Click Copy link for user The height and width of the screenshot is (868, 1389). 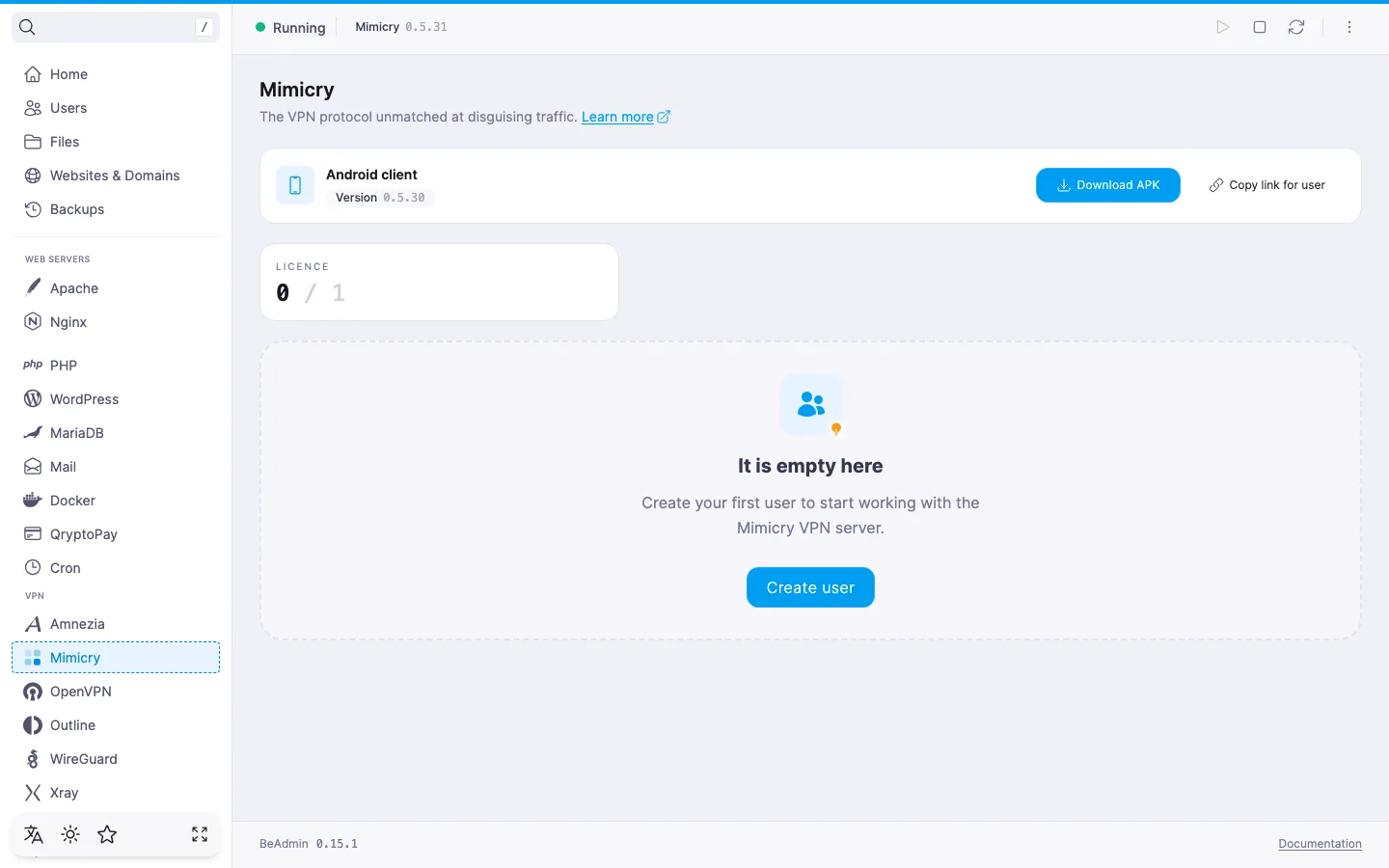click(x=1267, y=185)
